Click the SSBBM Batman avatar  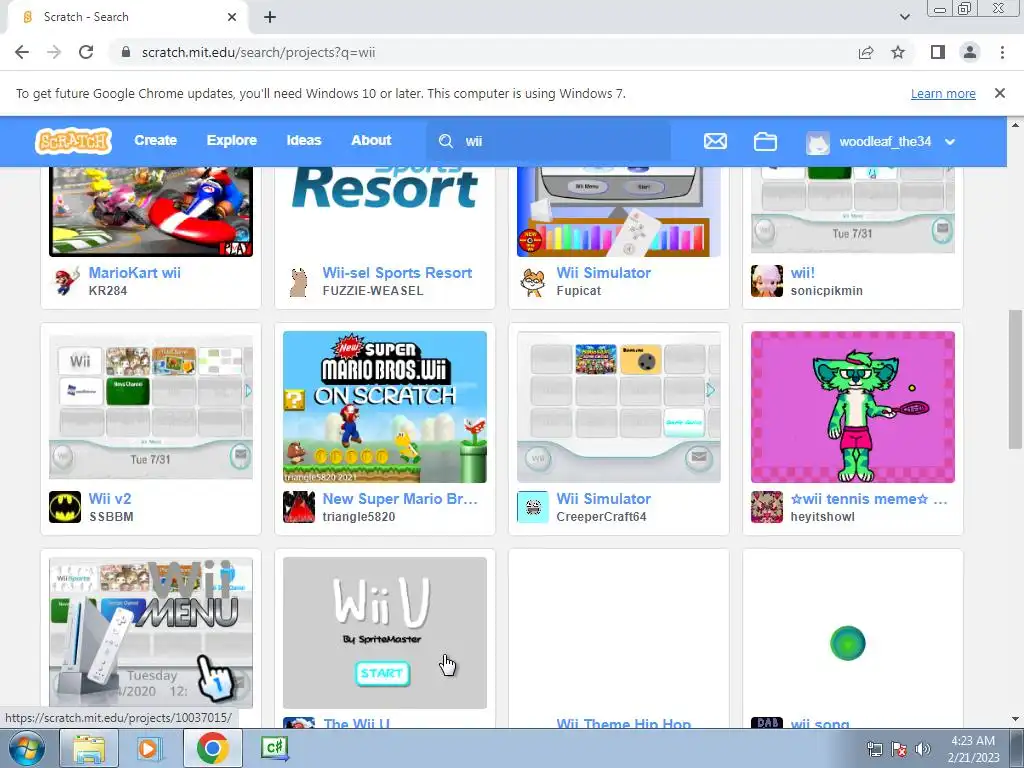65,507
